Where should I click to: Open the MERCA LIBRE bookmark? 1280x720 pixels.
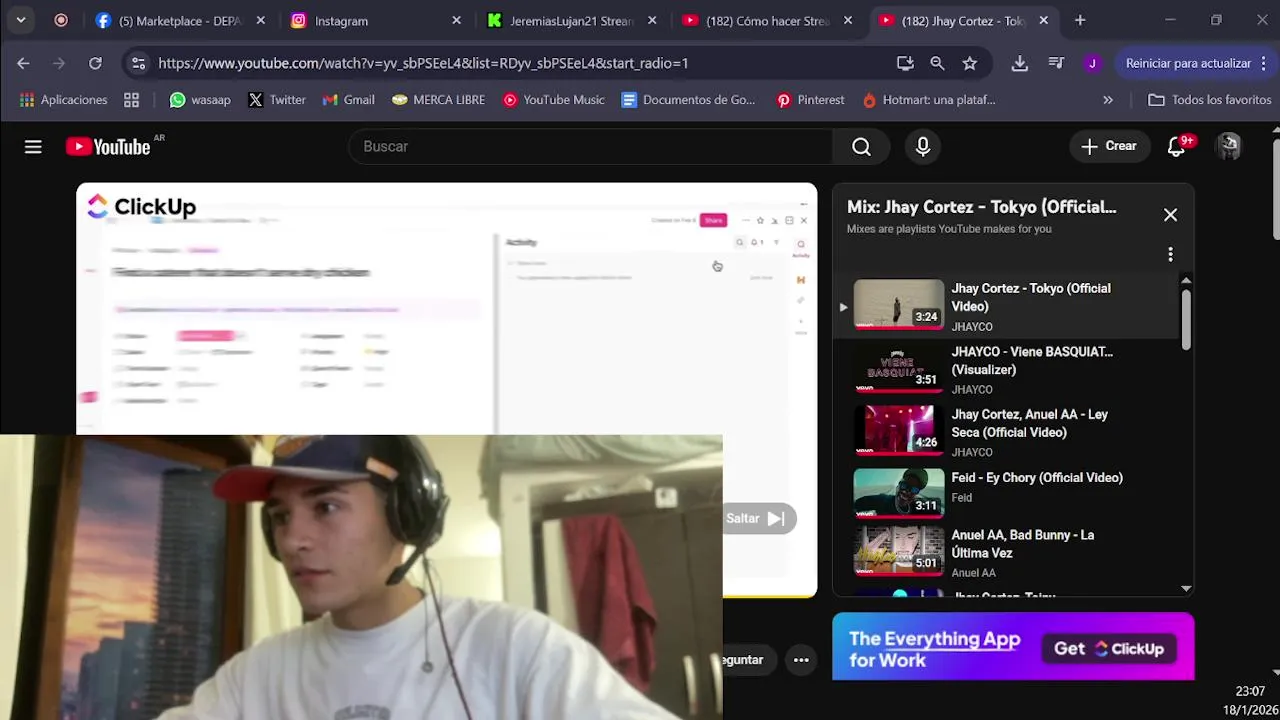(438, 100)
